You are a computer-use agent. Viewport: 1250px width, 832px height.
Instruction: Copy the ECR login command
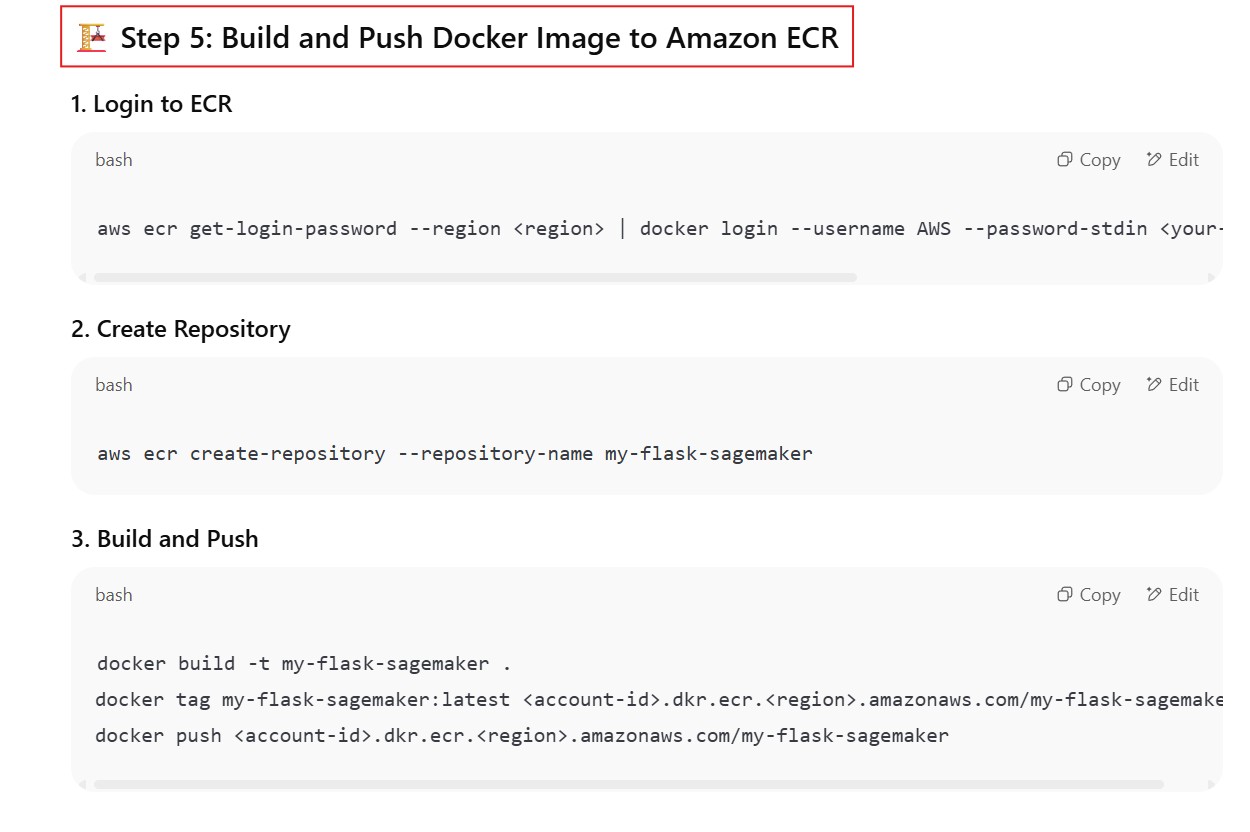[1088, 160]
